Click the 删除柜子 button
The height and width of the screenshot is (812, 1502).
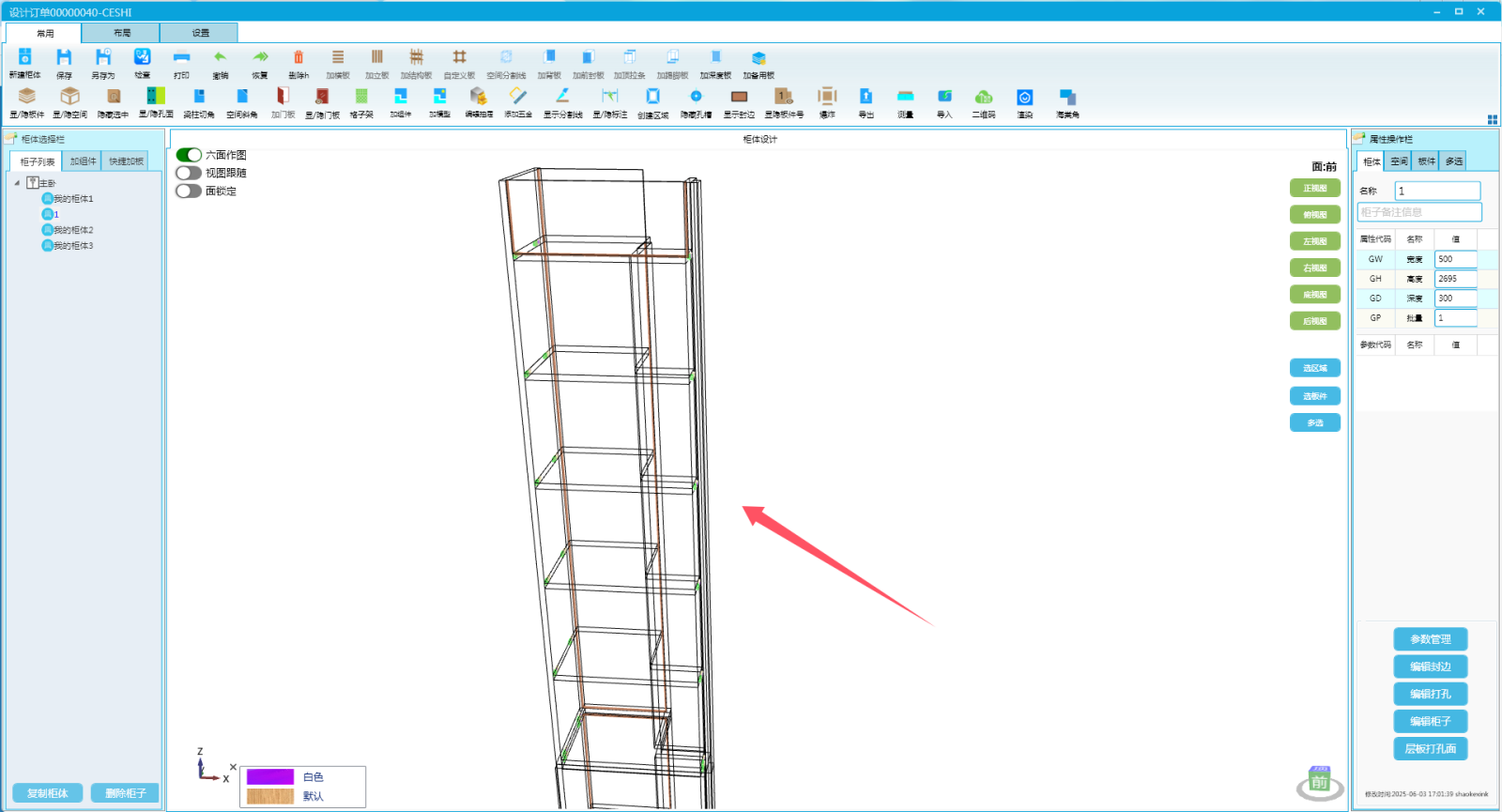pos(125,793)
